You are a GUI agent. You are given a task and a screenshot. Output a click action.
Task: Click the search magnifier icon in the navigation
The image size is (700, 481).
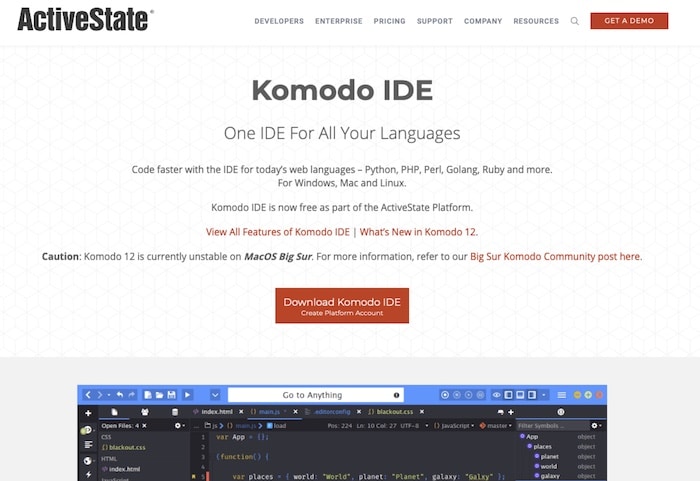575,21
